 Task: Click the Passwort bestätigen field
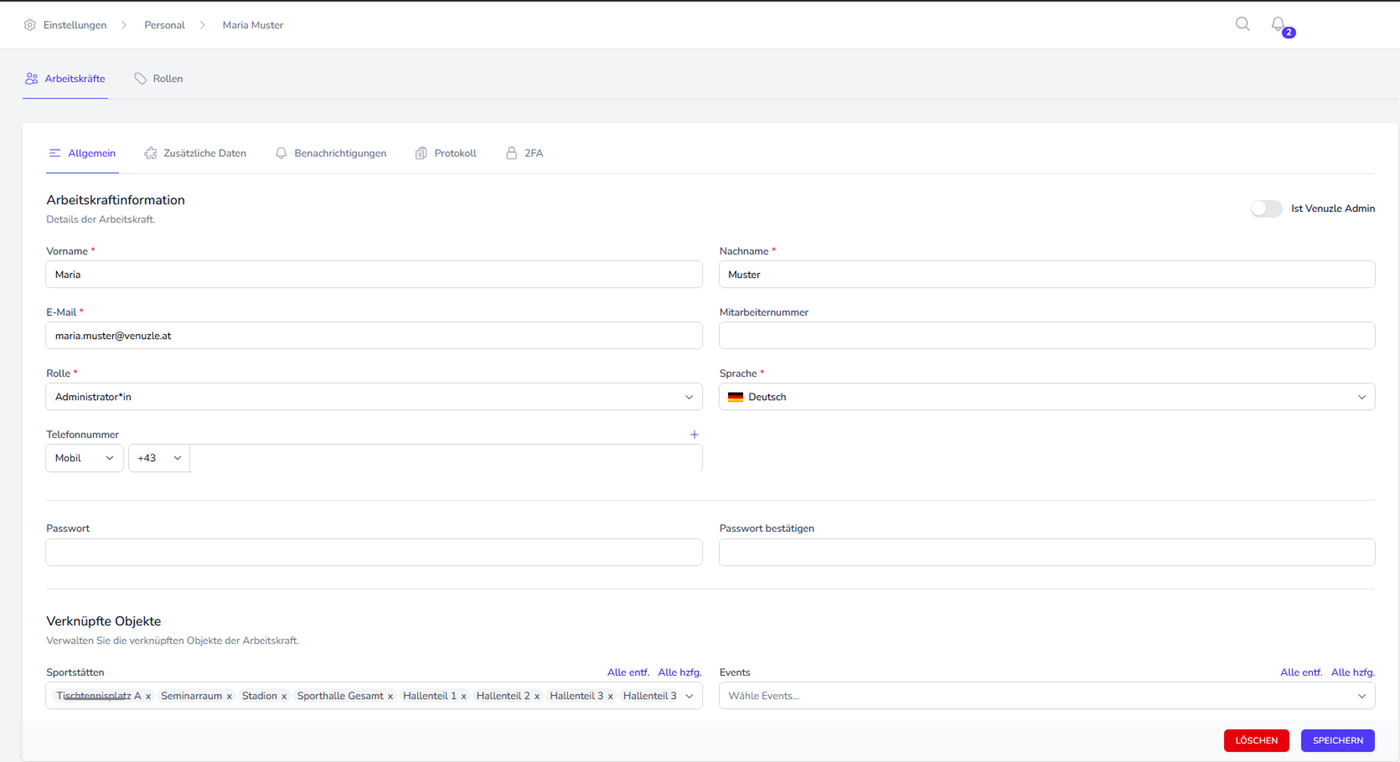tap(1047, 552)
